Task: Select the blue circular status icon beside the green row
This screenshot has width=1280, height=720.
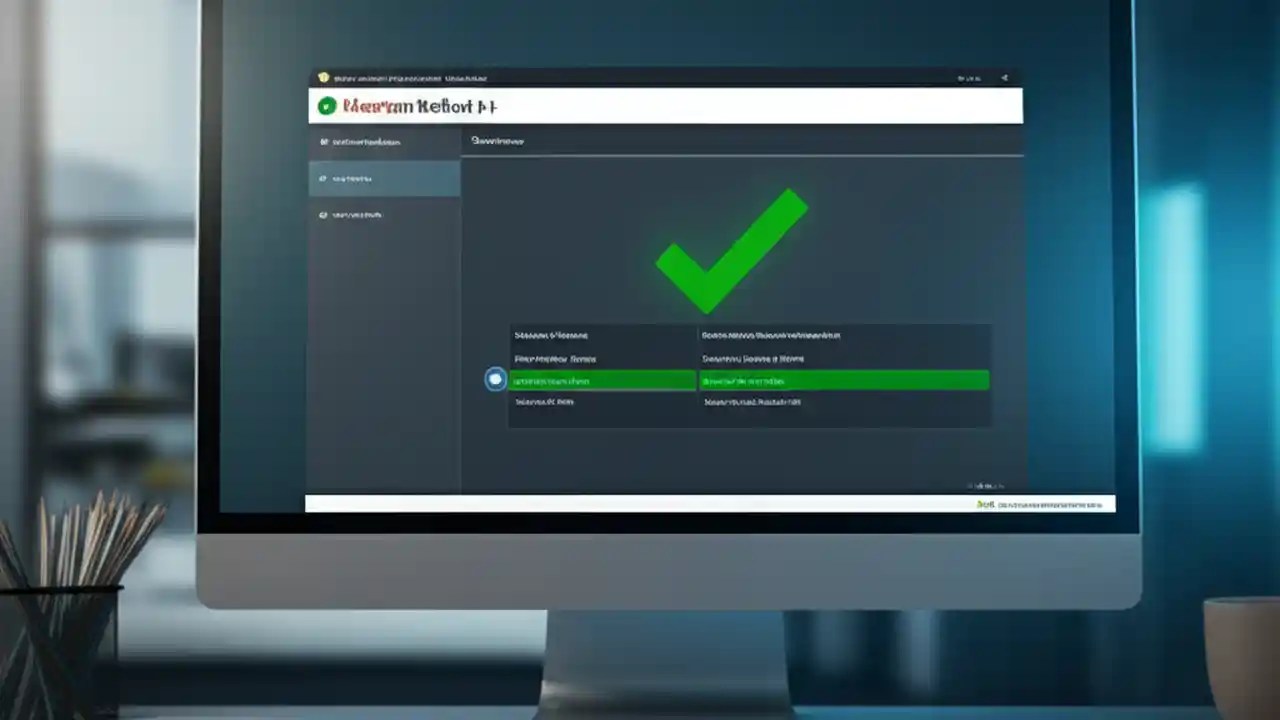Action: pos(494,379)
